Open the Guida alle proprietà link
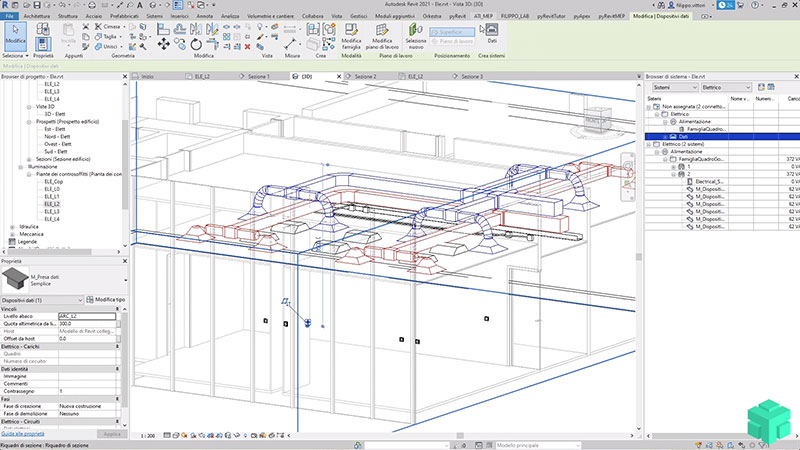 [x=23, y=432]
